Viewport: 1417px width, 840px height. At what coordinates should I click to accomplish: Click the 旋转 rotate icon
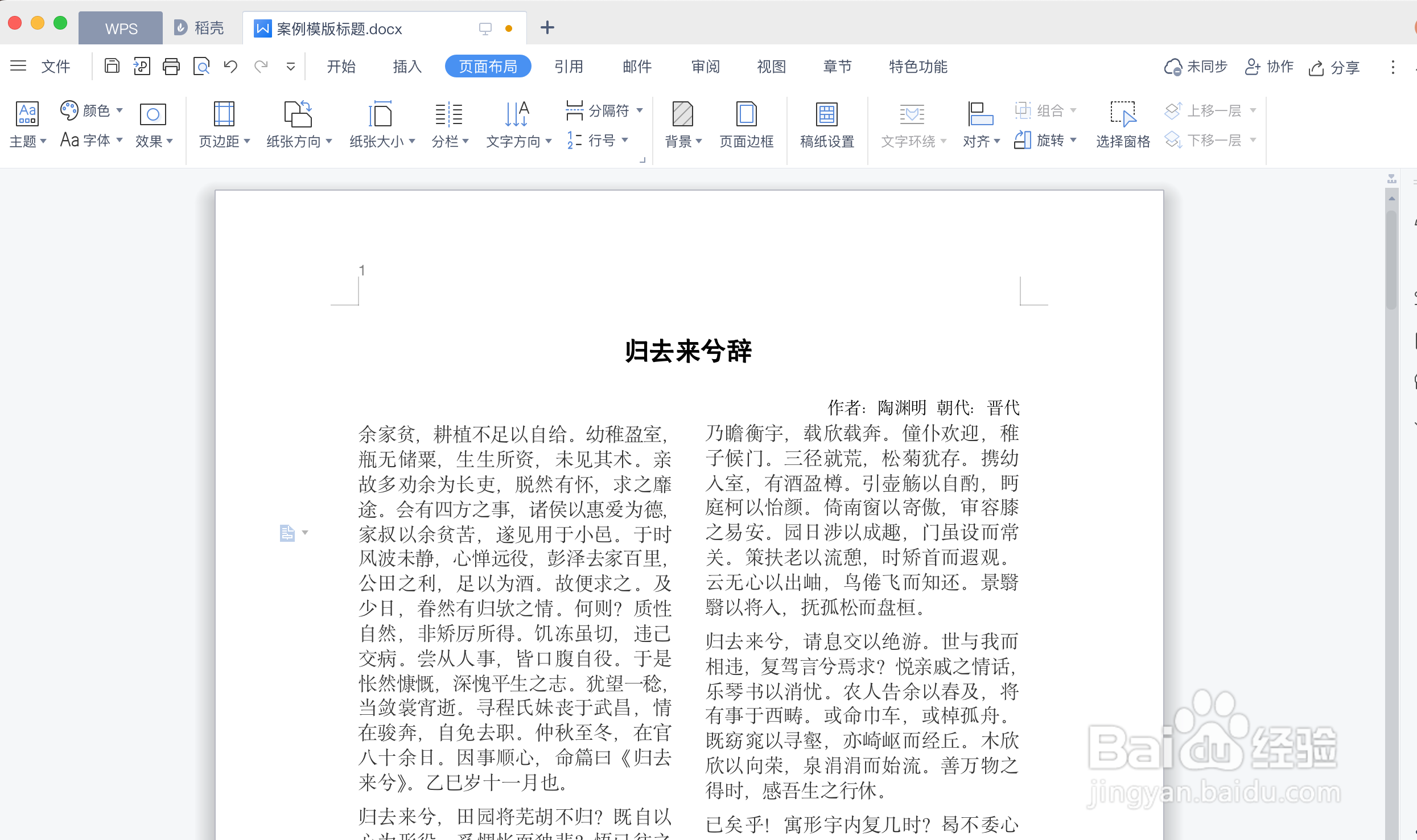click(x=1023, y=140)
